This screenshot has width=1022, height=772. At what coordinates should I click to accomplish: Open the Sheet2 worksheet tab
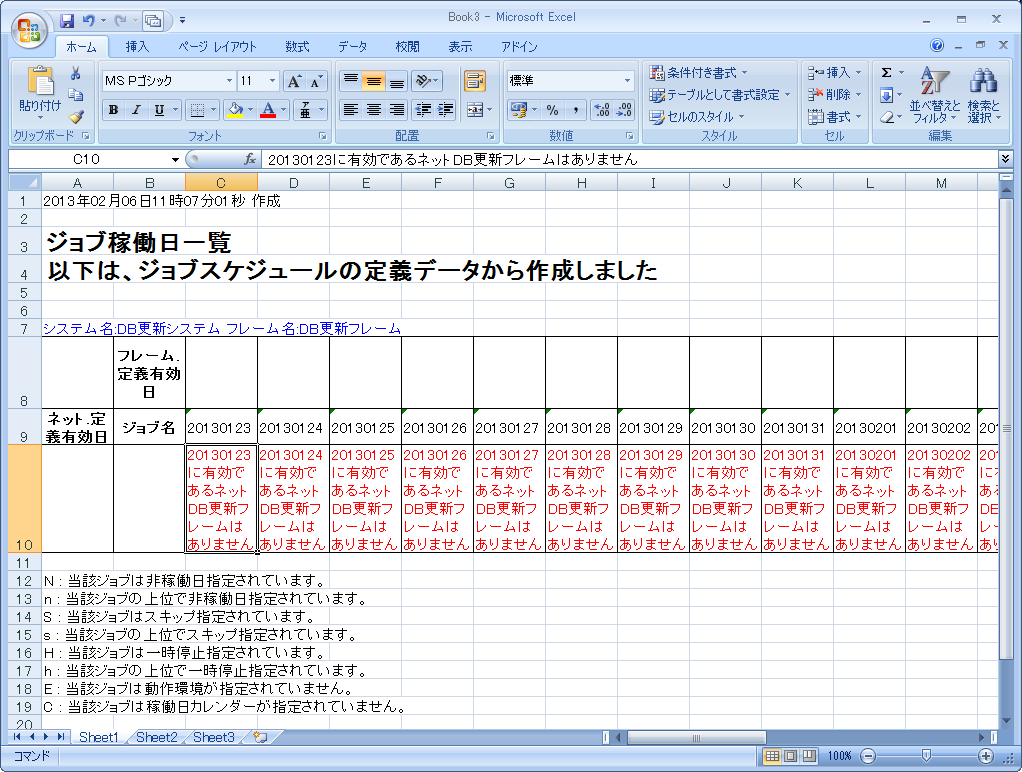point(156,737)
